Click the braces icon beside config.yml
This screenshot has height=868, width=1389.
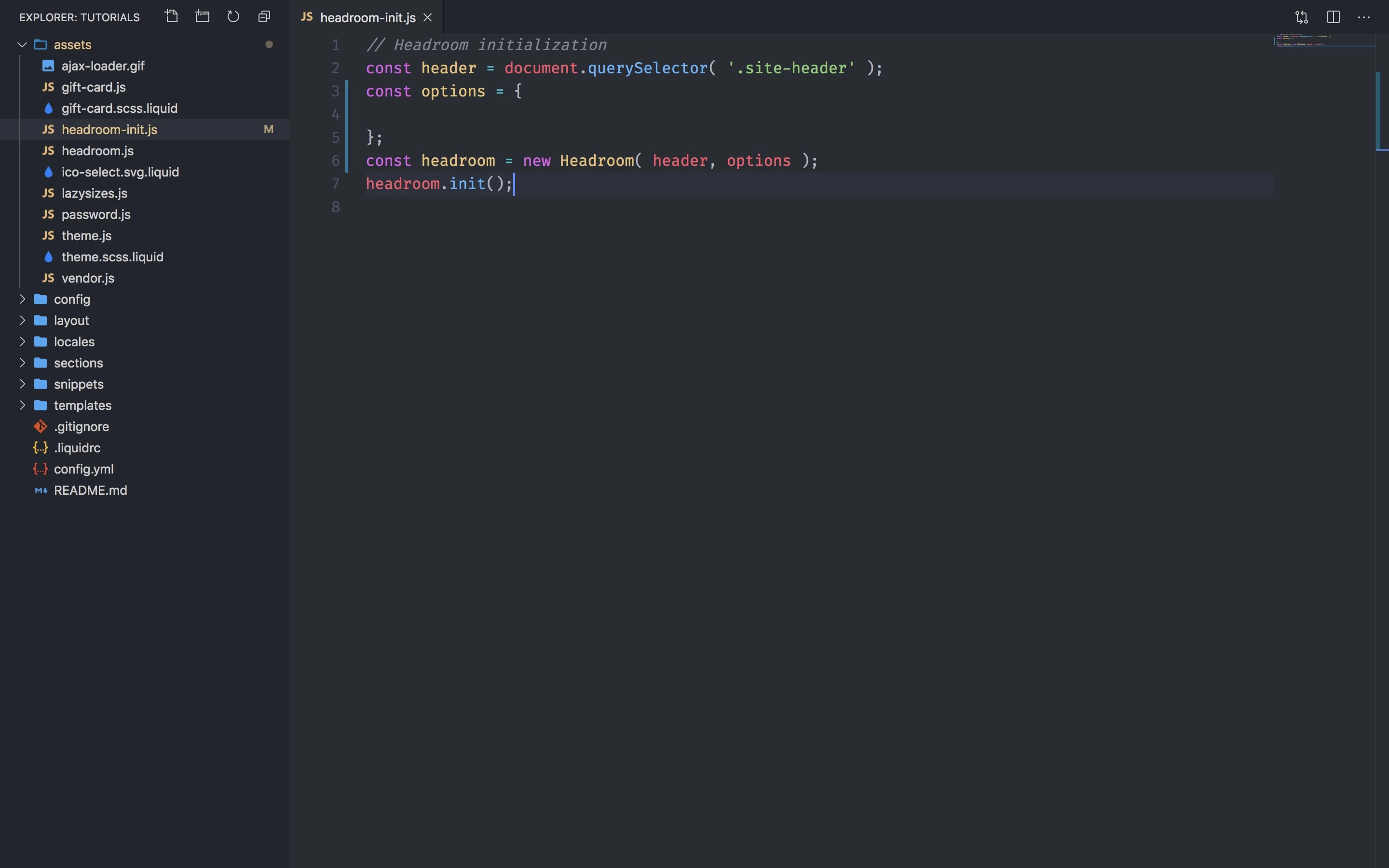pyautogui.click(x=40, y=468)
